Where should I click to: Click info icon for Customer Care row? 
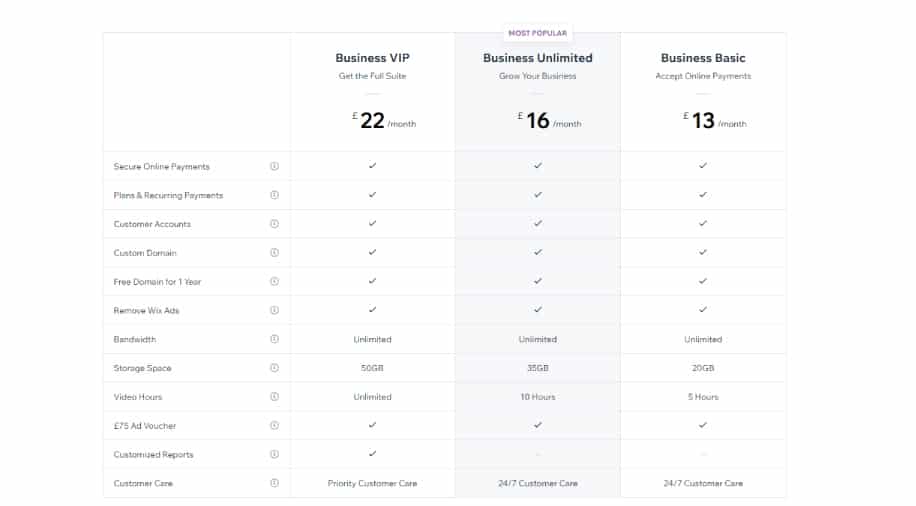(274, 483)
